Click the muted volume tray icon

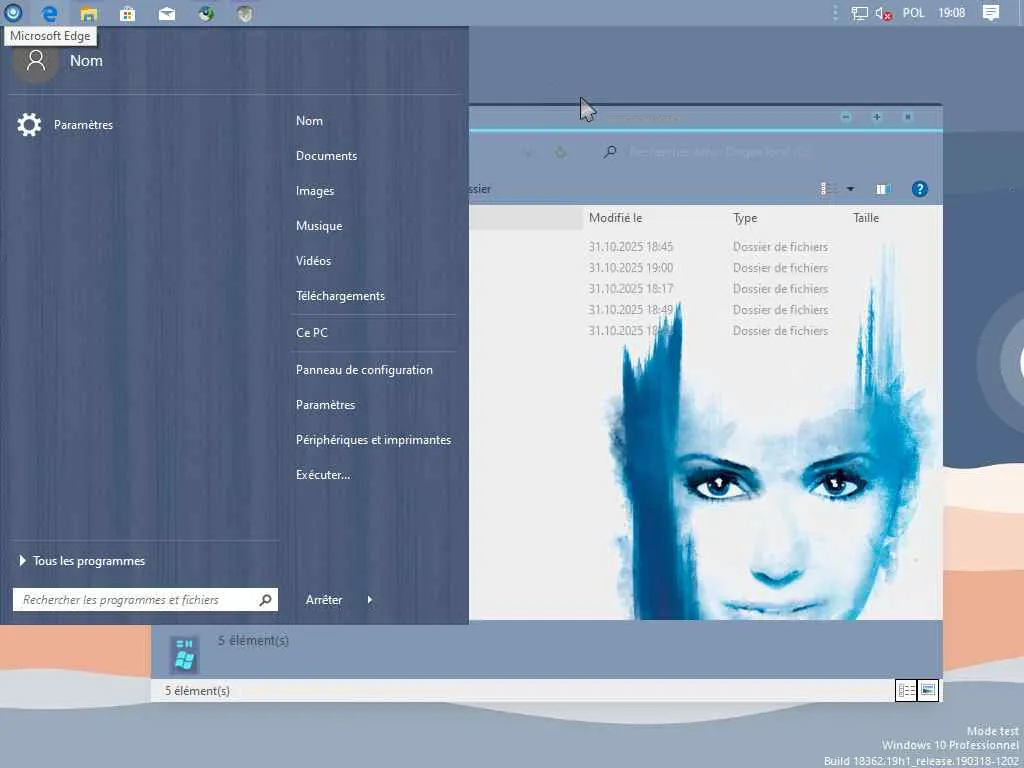[x=884, y=13]
